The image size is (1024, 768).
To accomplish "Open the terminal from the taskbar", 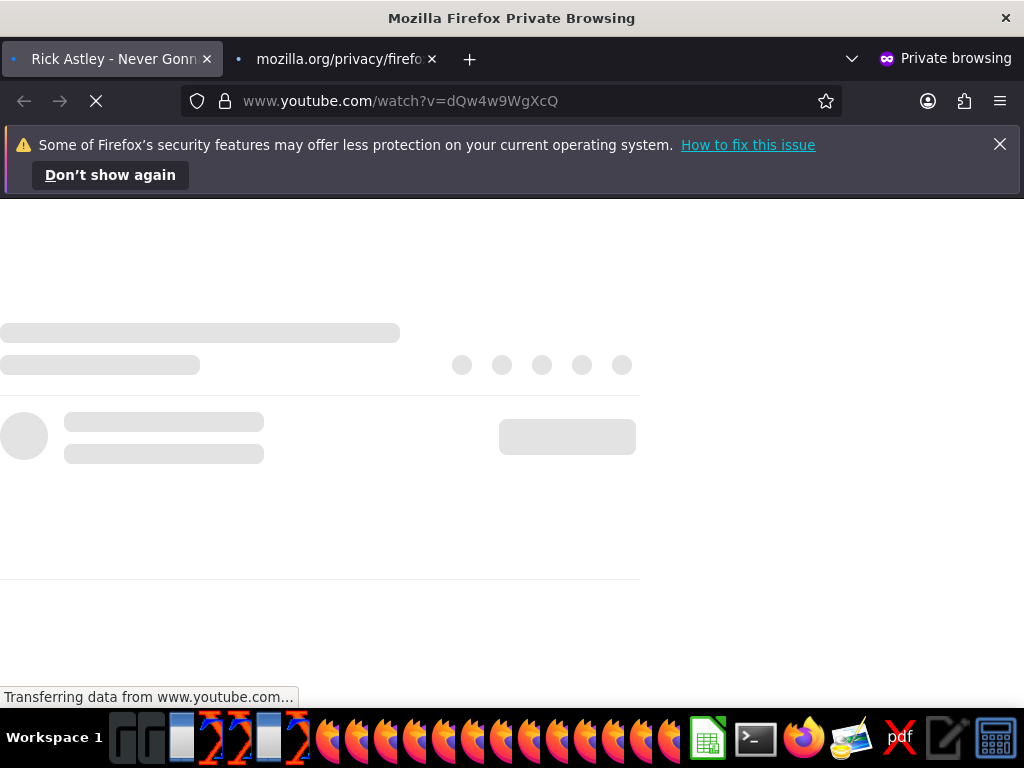I will point(756,739).
